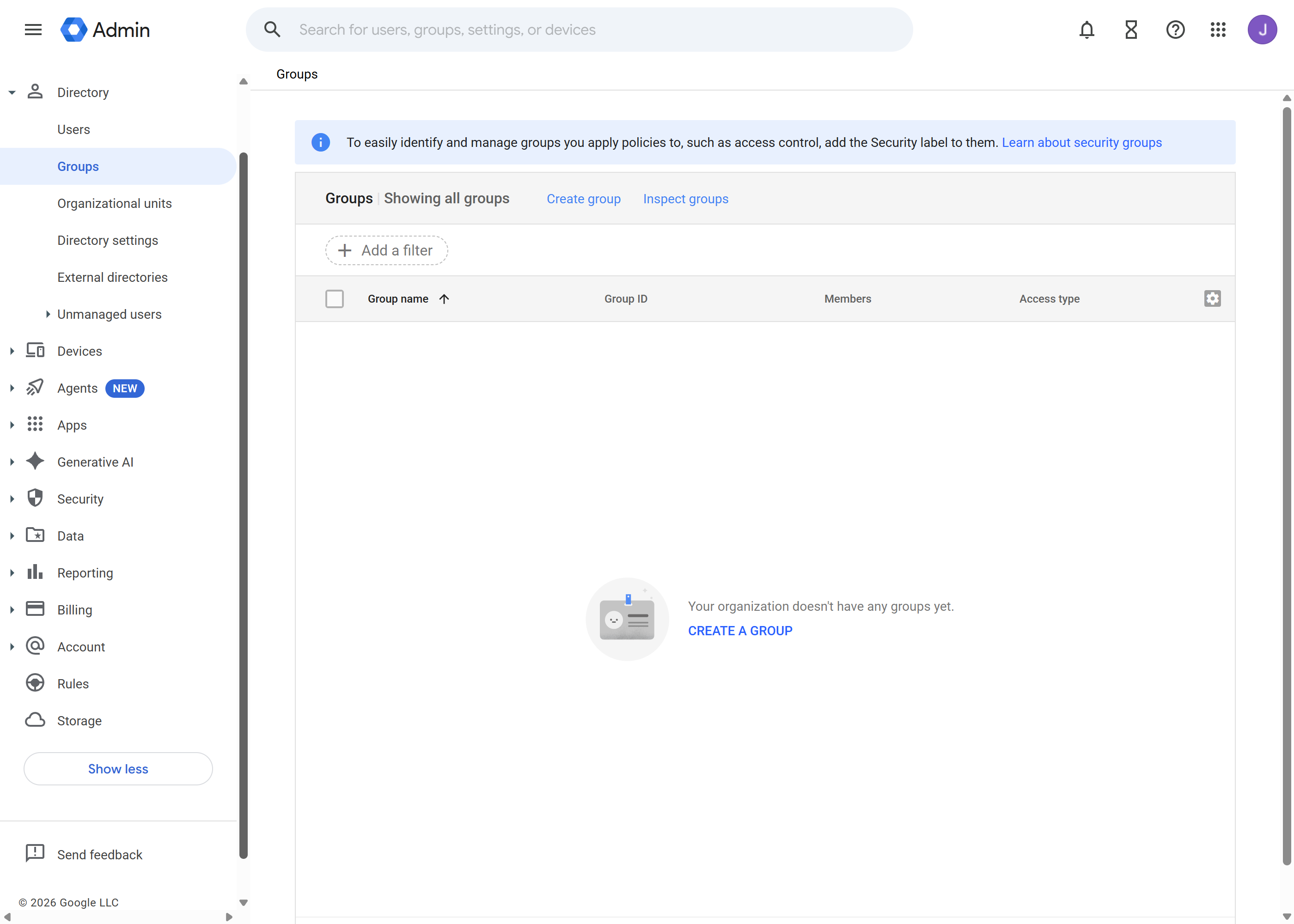Open the table column settings gear

1212,299
